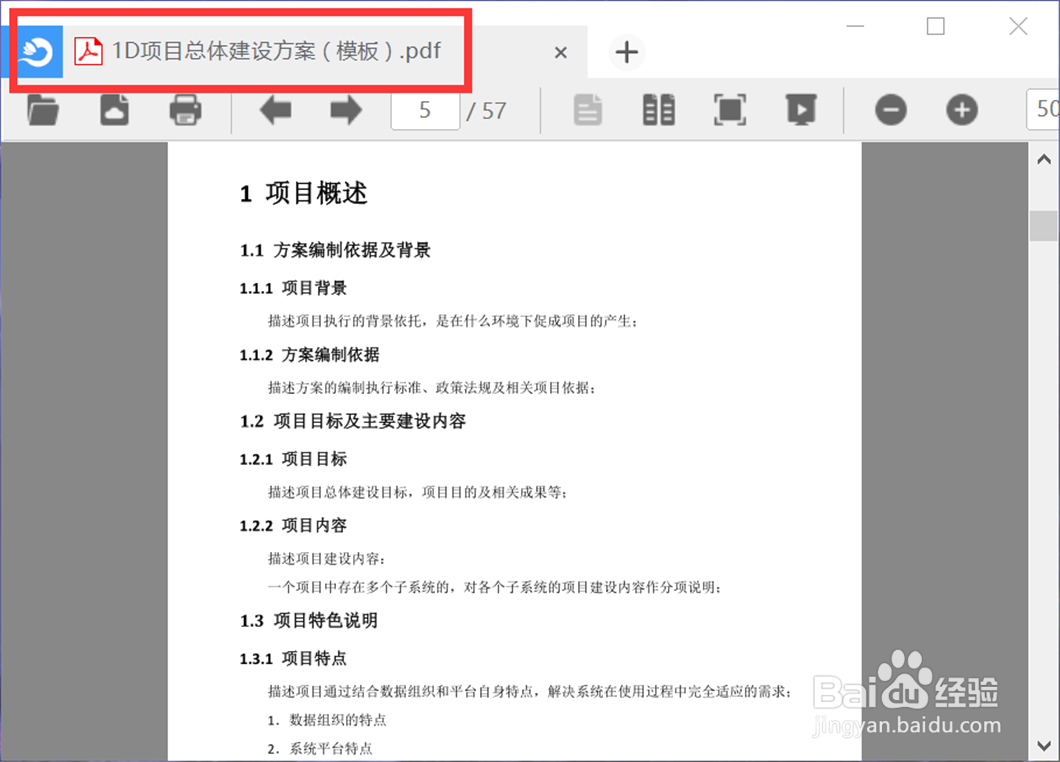
Task: Switch to two-page facing view
Action: 658,110
